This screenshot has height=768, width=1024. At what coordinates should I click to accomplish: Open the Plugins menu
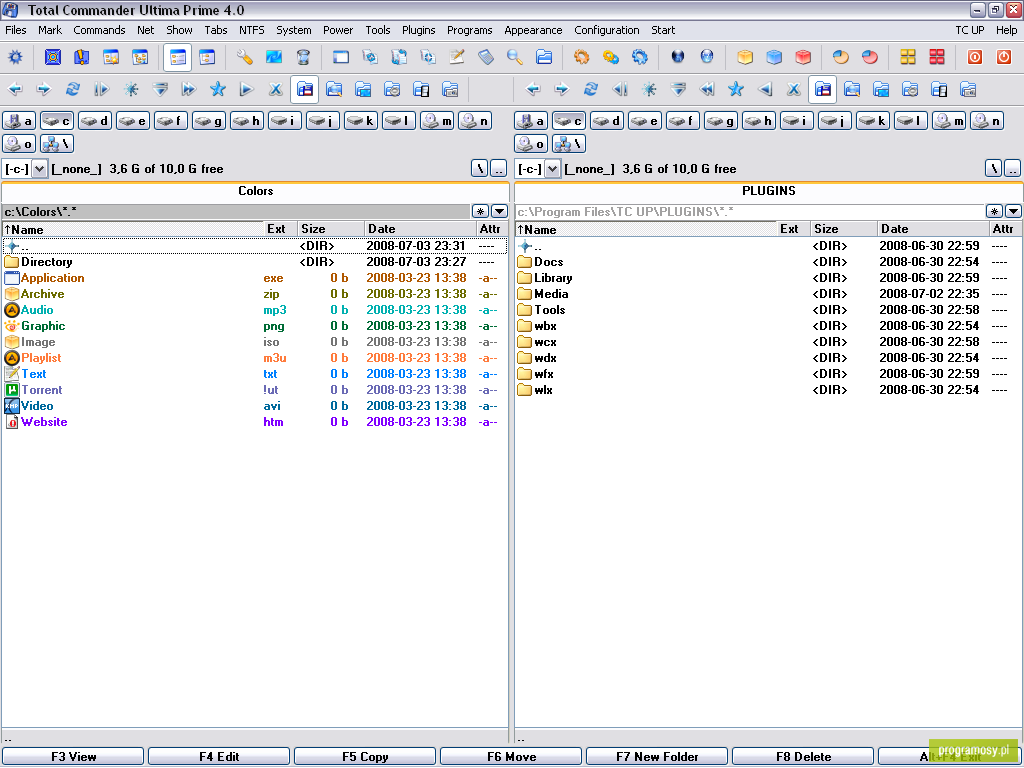click(x=419, y=30)
